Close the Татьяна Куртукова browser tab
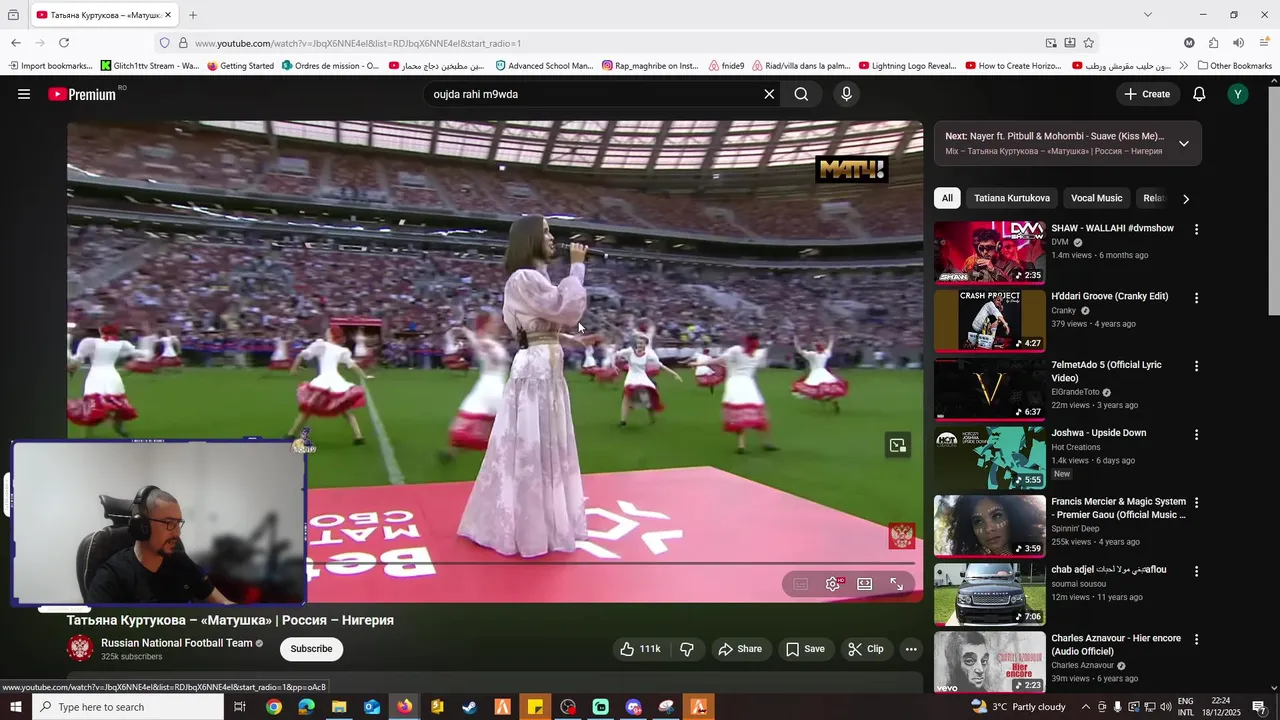1280x720 pixels. tap(168, 15)
